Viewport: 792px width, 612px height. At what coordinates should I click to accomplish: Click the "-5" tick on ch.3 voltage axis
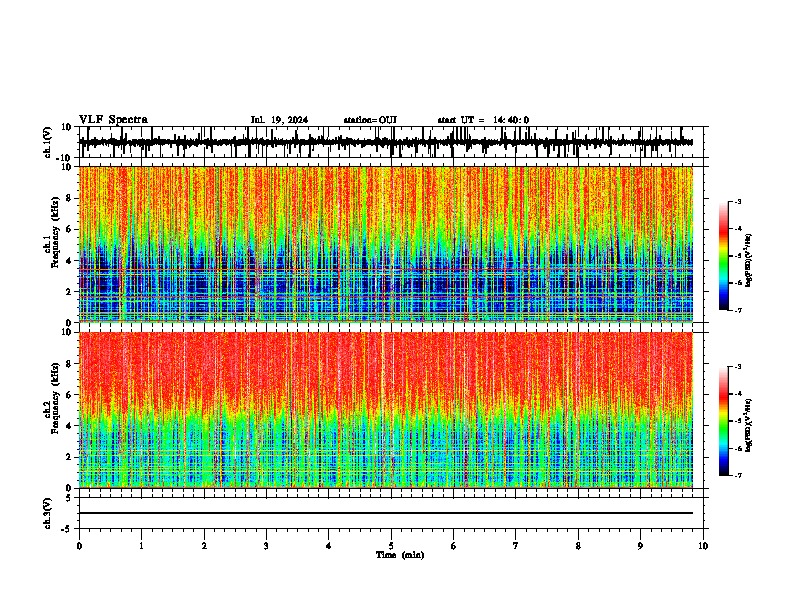pos(67,529)
